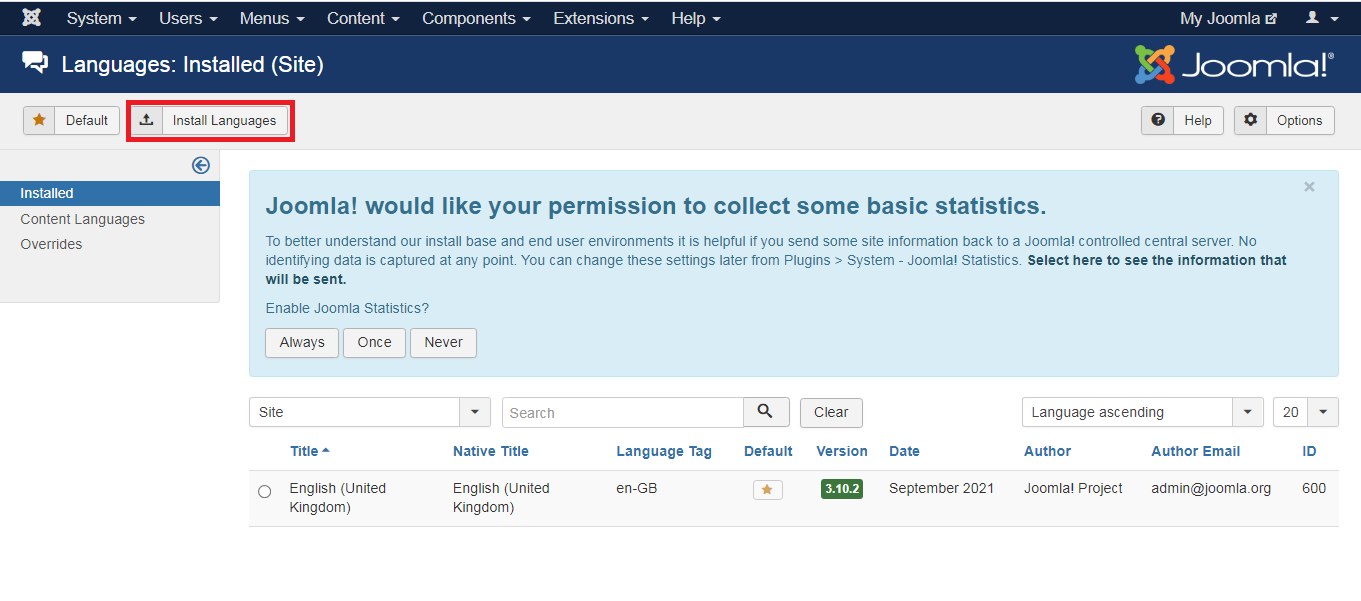Open the Menus menu
Image resolution: width=1361 pixels, height=601 pixels.
(272, 18)
